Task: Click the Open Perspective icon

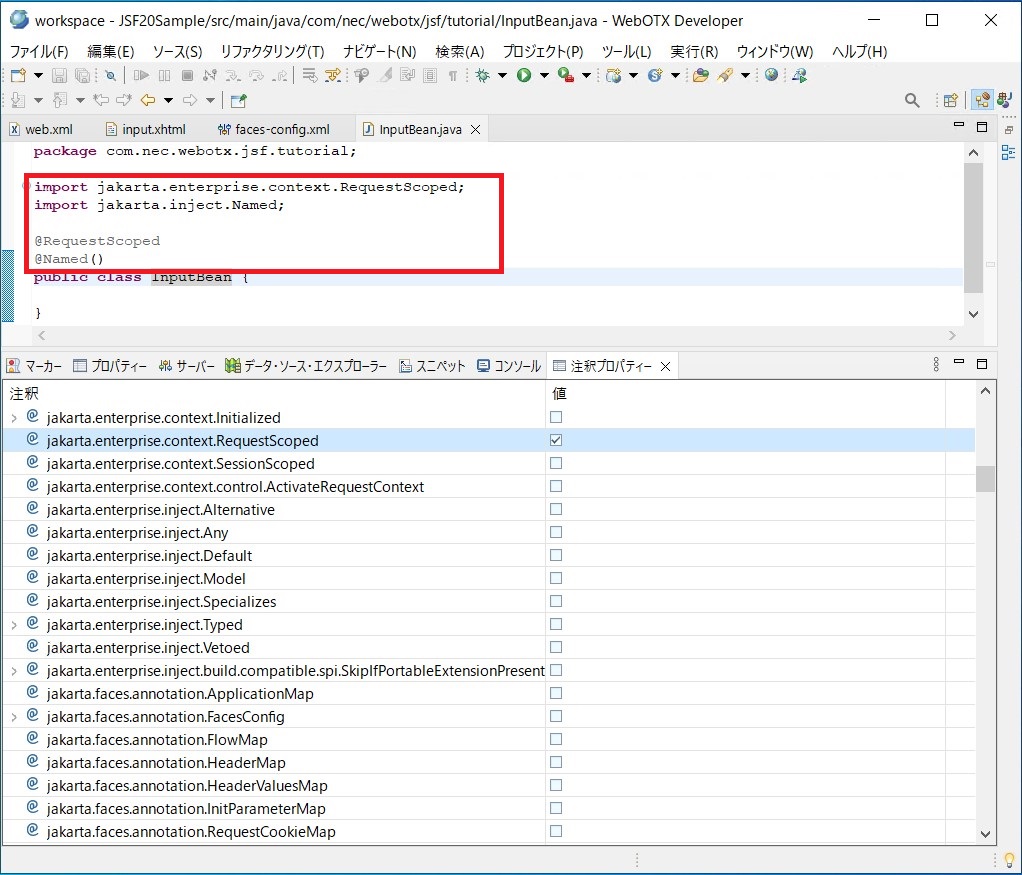Action: click(950, 100)
